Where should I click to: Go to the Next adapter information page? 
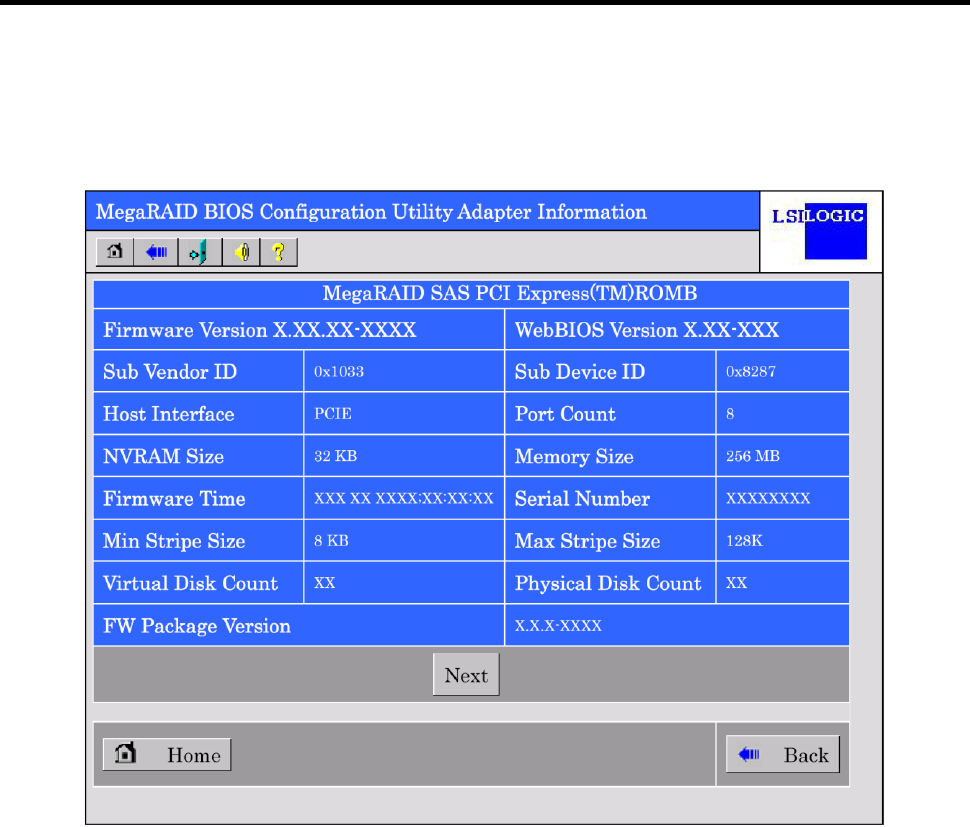(466, 675)
